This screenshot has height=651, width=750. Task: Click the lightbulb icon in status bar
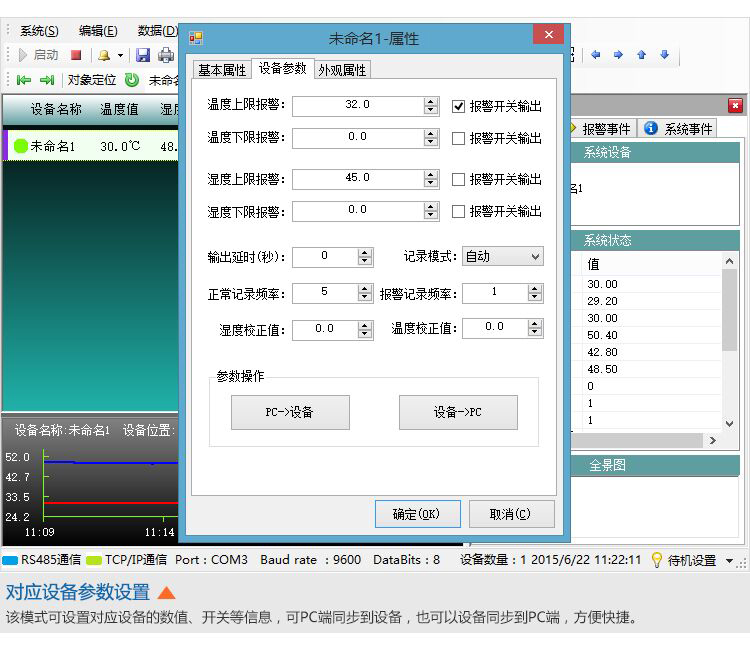[x=657, y=560]
